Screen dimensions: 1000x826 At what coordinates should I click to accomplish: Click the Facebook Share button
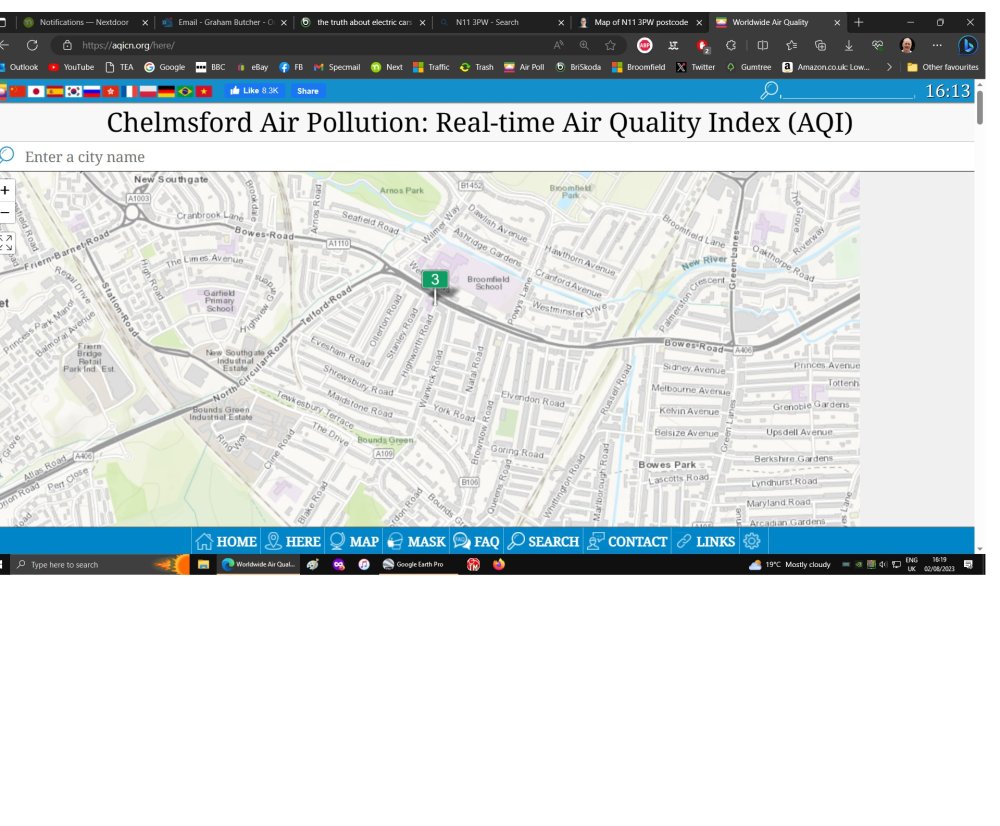pyautogui.click(x=307, y=91)
